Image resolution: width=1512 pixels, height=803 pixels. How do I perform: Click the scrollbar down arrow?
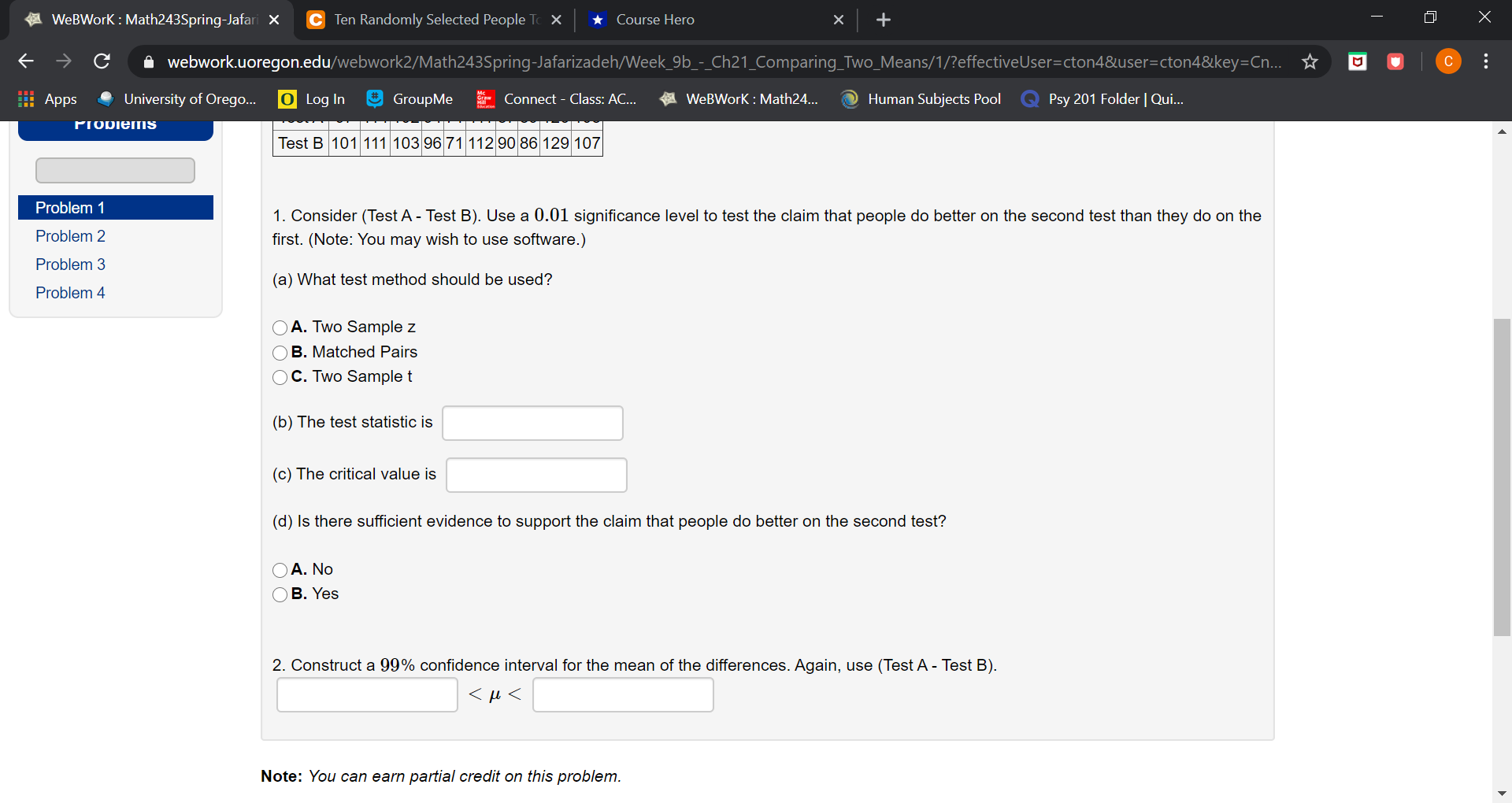1502,794
